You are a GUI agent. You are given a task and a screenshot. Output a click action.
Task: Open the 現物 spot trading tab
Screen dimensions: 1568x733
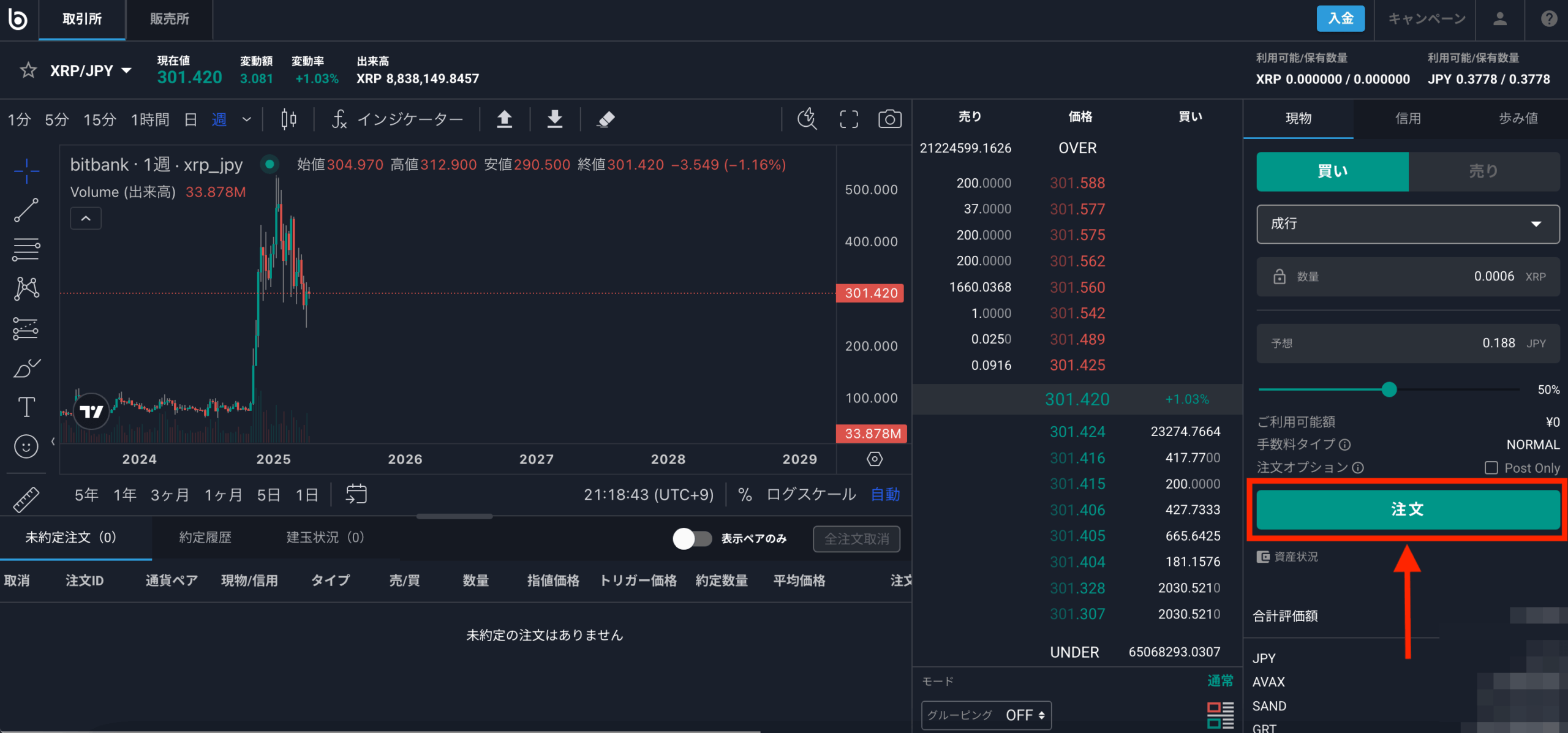click(1298, 118)
